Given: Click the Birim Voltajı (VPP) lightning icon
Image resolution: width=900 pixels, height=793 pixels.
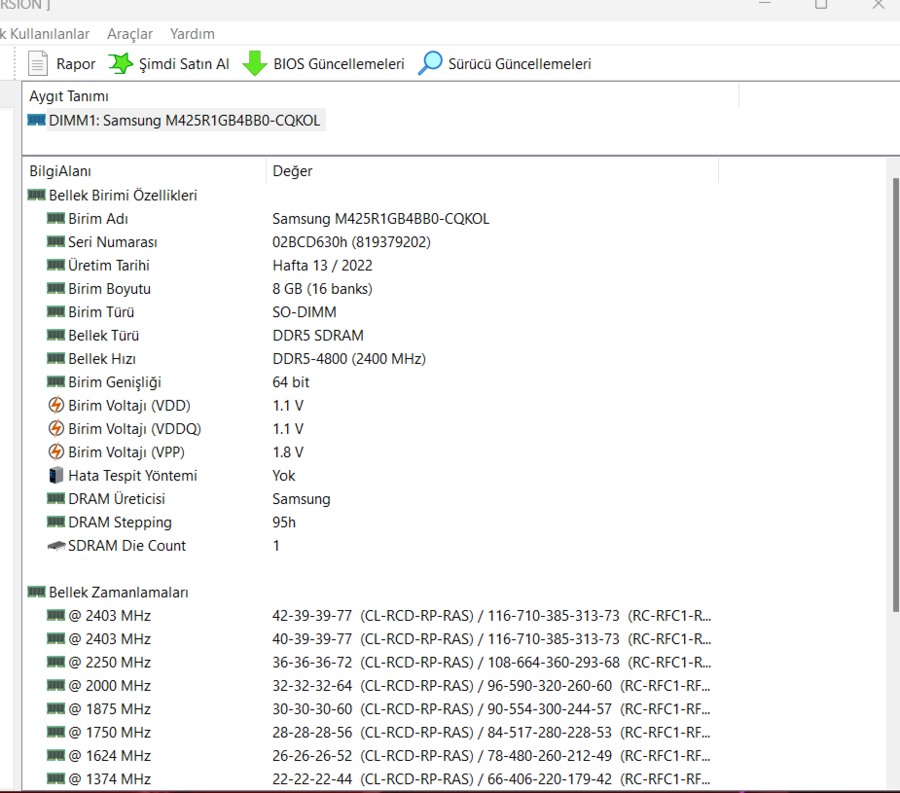Looking at the screenshot, I should click(x=56, y=452).
